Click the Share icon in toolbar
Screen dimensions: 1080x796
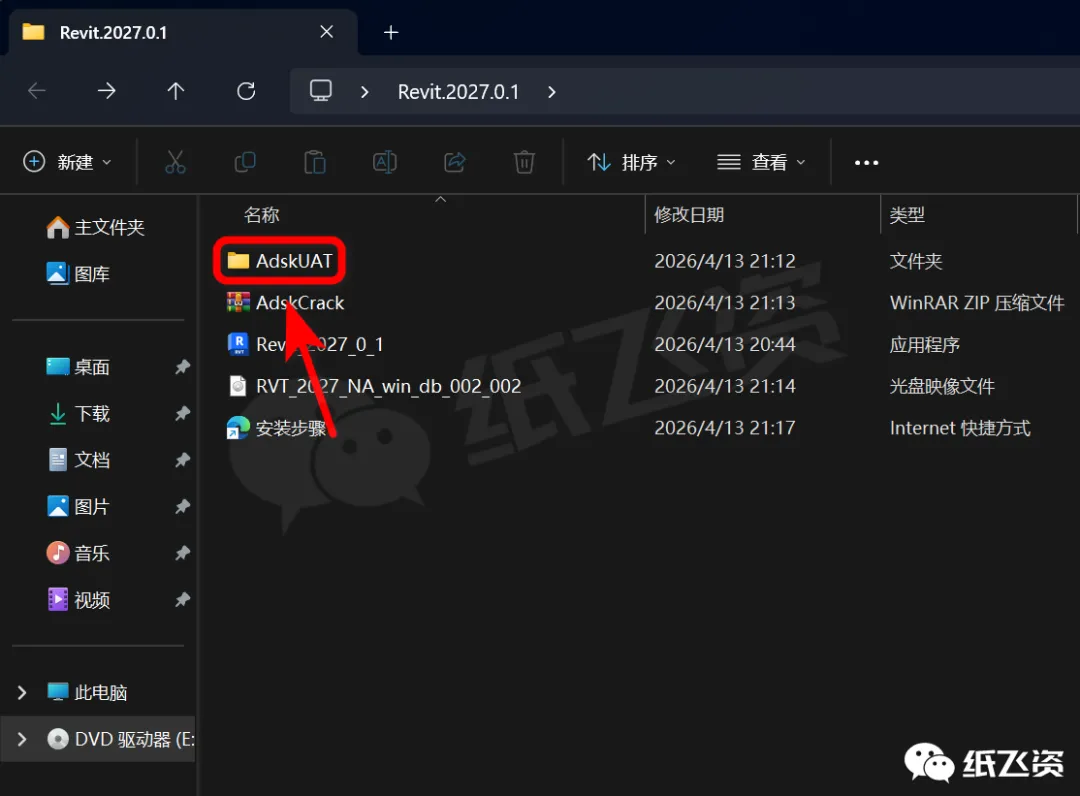(455, 162)
